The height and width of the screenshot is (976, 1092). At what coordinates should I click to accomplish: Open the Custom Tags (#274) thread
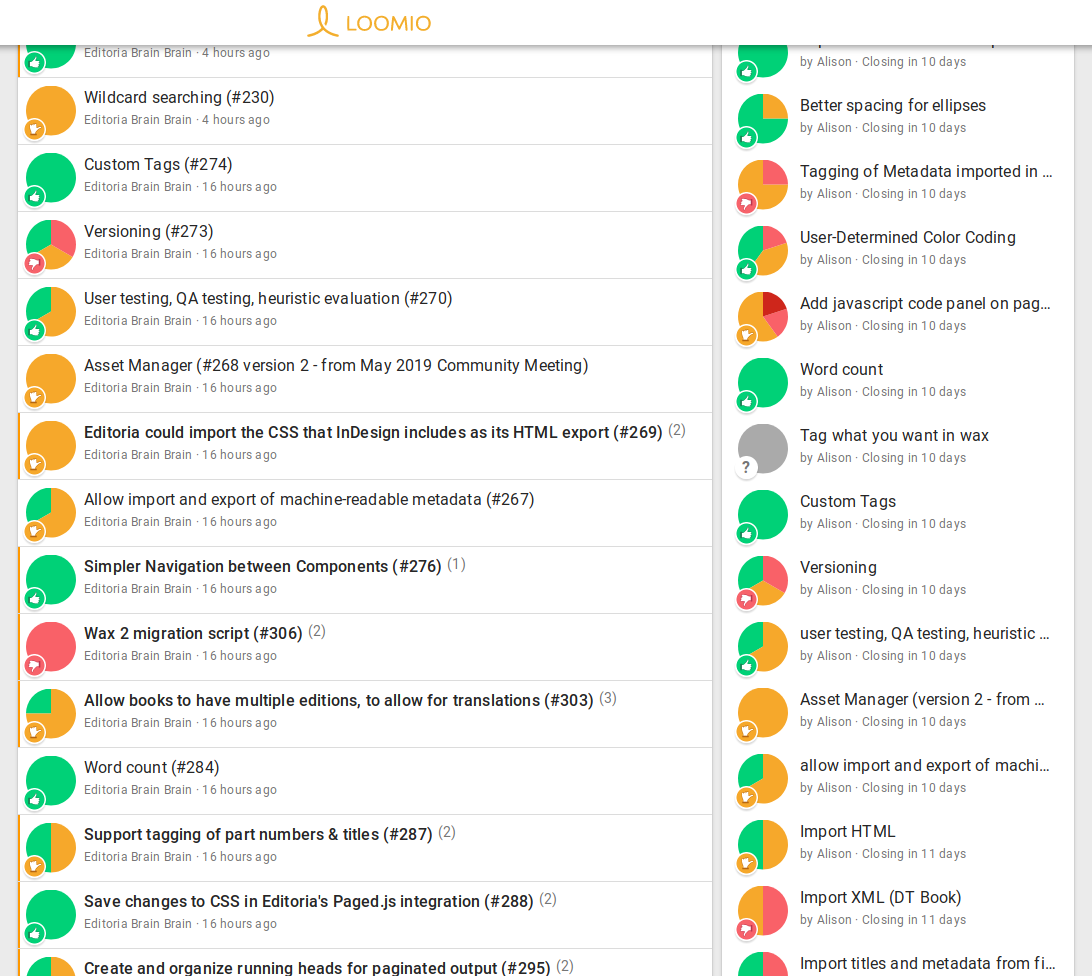point(158,164)
